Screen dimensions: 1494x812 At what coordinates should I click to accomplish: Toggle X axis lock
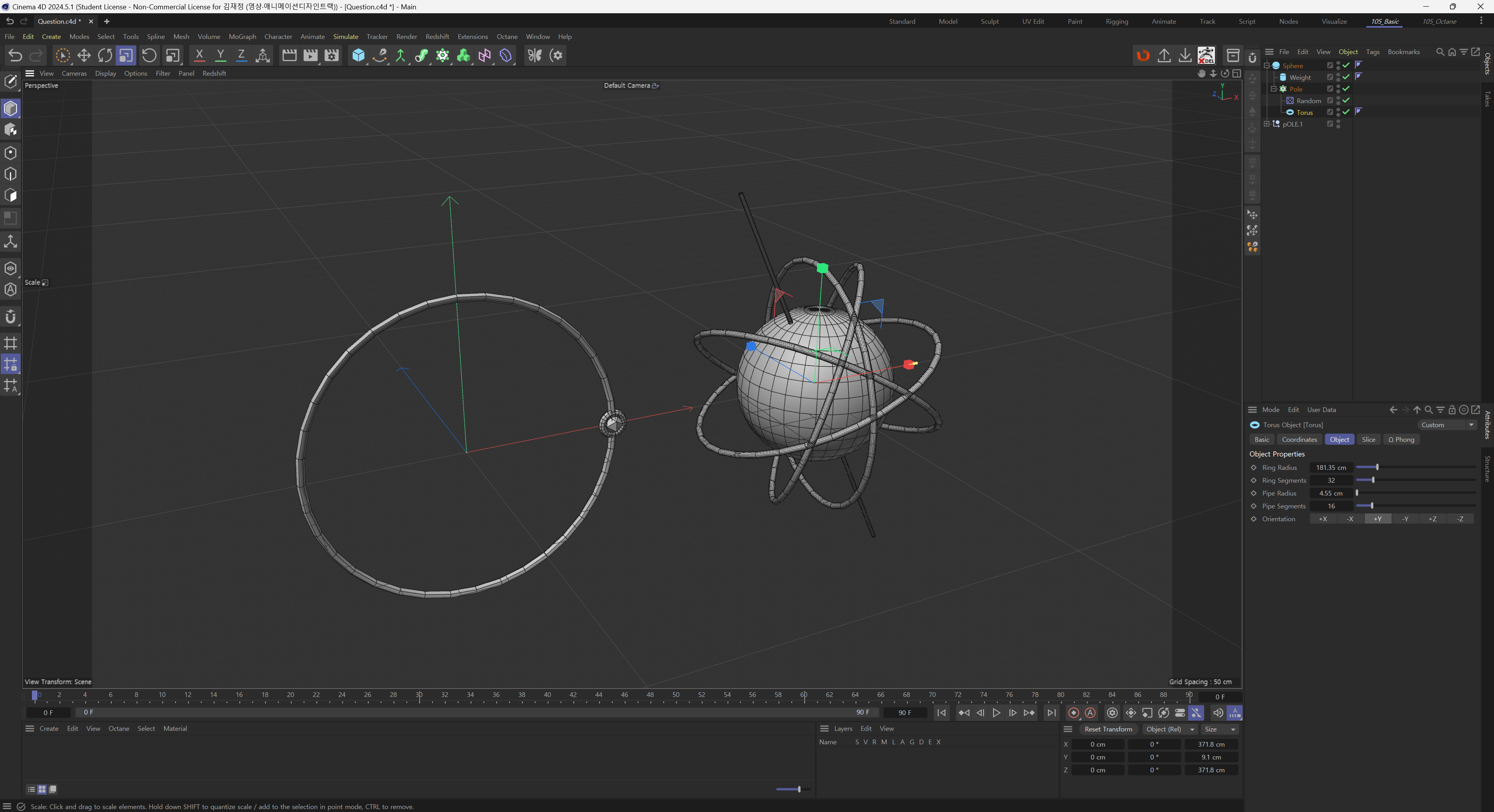199,56
